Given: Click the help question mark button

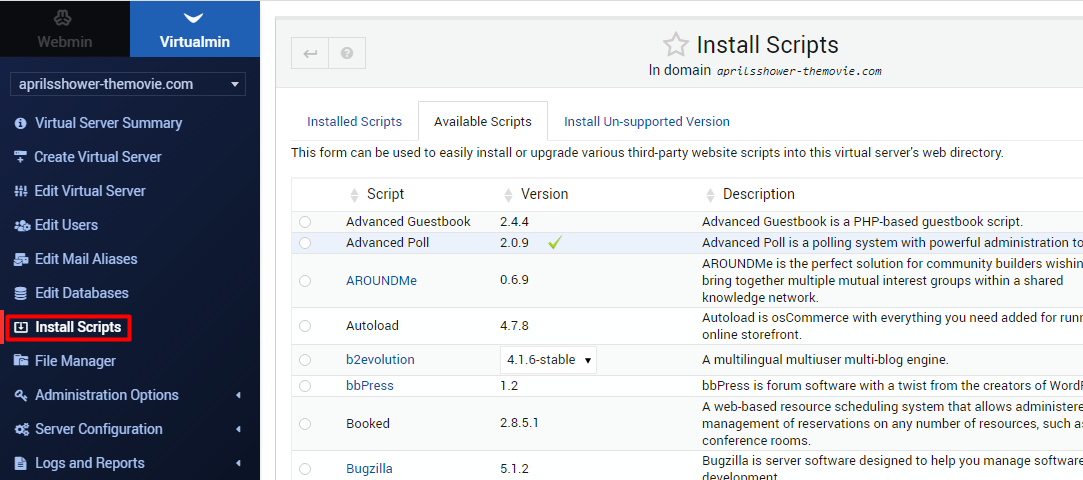Looking at the screenshot, I should (x=347, y=53).
